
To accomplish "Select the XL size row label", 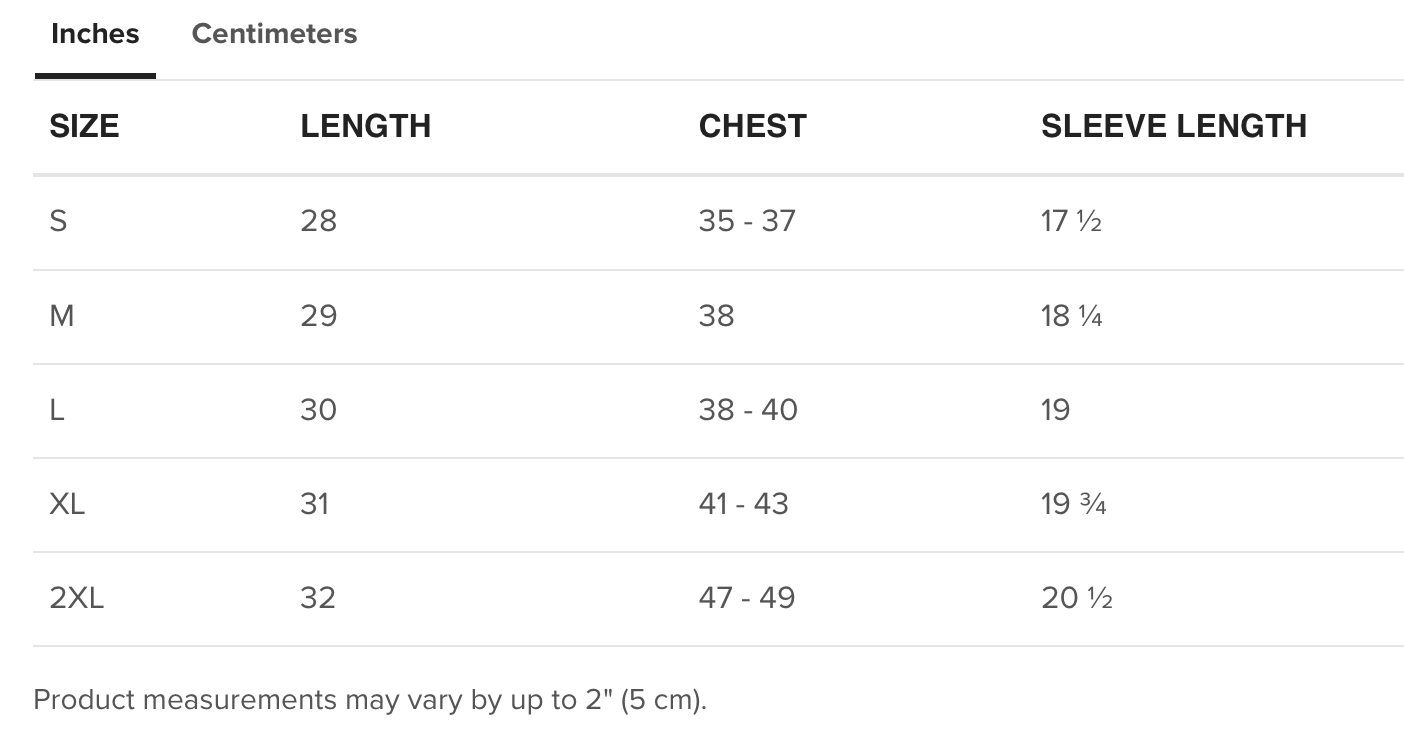I will point(67,504).
